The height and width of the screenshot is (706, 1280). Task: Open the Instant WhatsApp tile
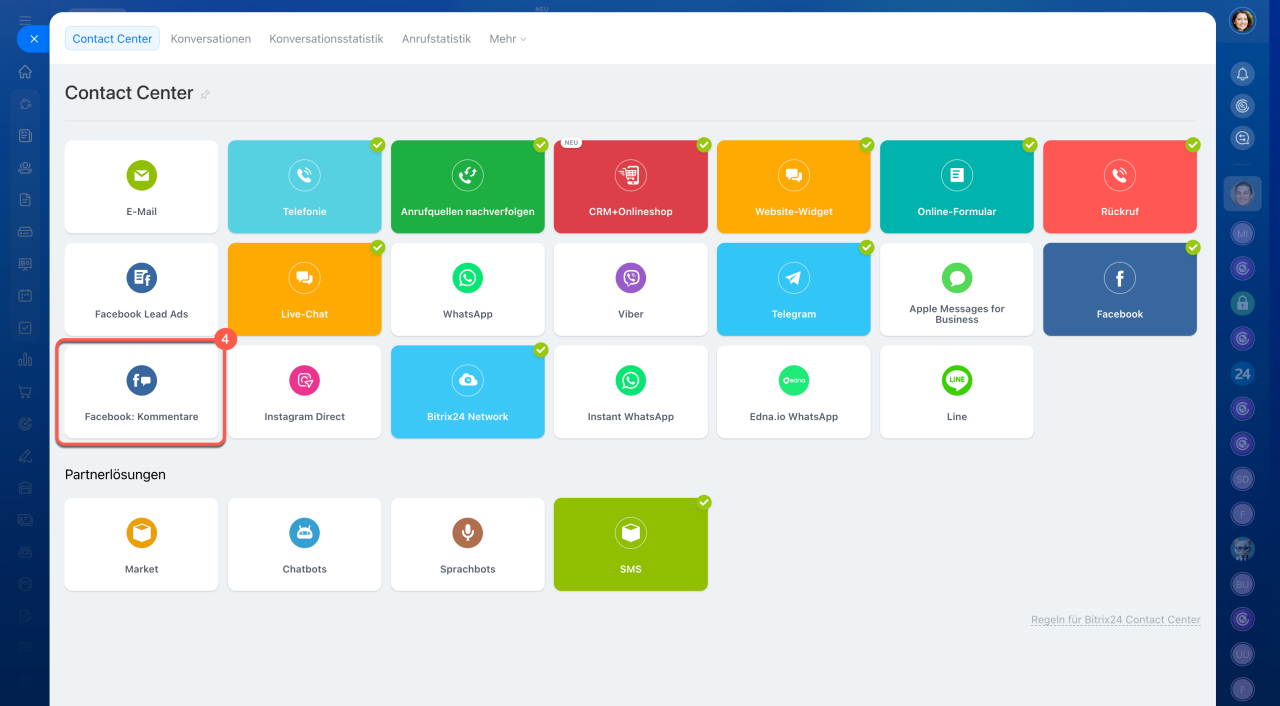coord(631,392)
